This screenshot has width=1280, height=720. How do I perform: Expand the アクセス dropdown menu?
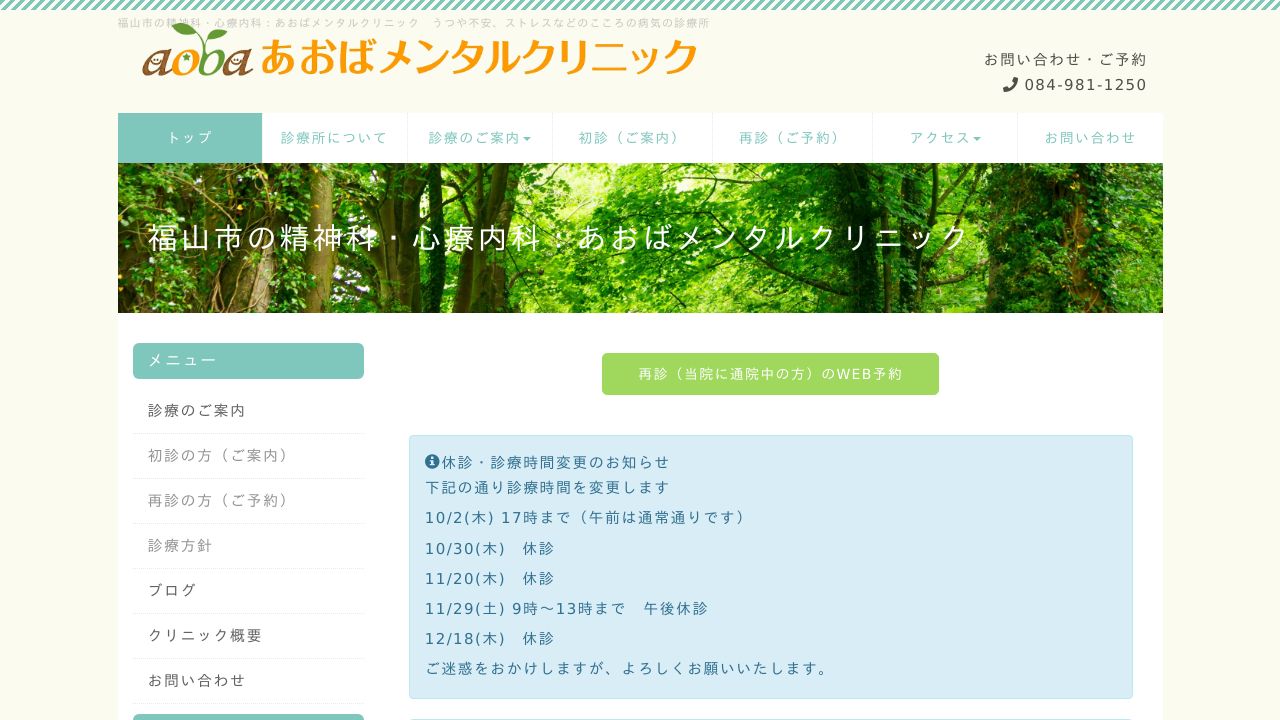tap(944, 138)
